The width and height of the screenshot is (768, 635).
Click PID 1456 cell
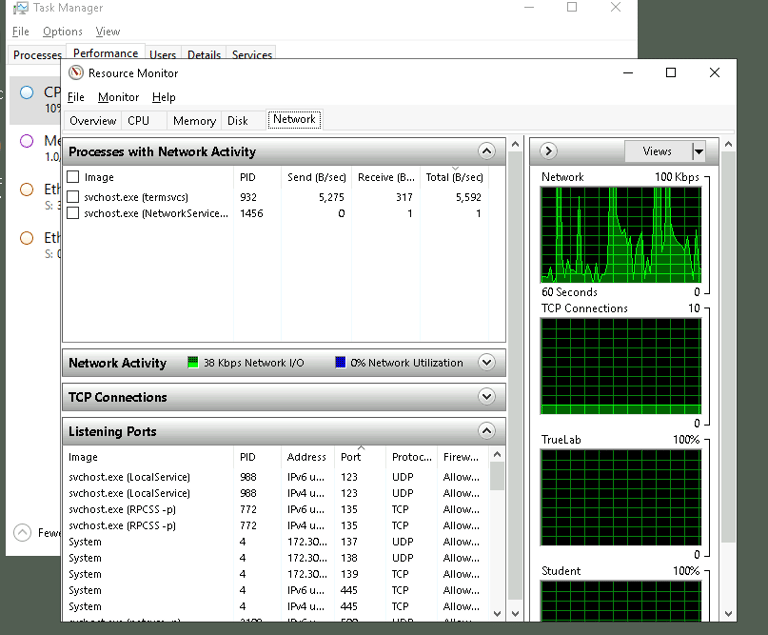(x=252, y=213)
